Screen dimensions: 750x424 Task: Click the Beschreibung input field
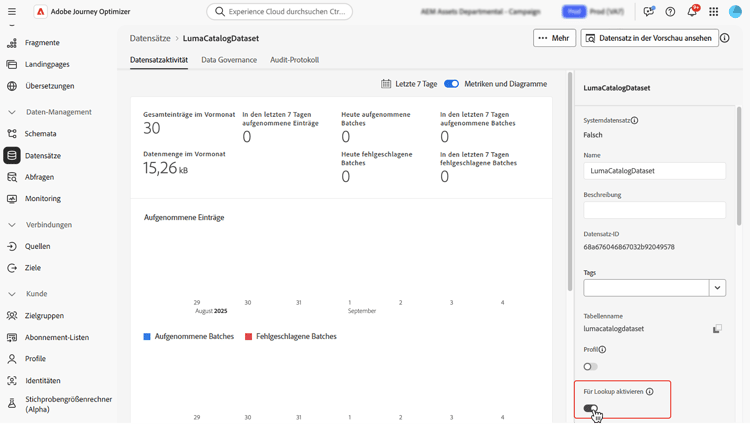coord(654,210)
